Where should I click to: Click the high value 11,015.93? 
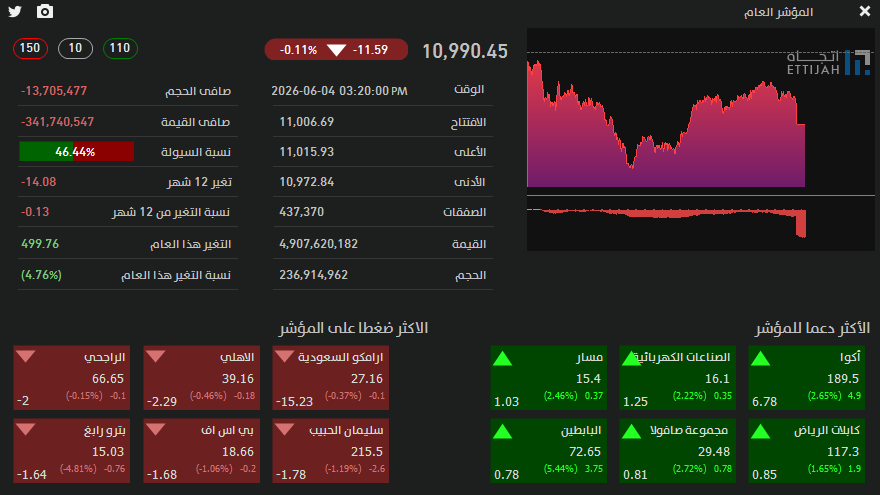[x=306, y=152]
